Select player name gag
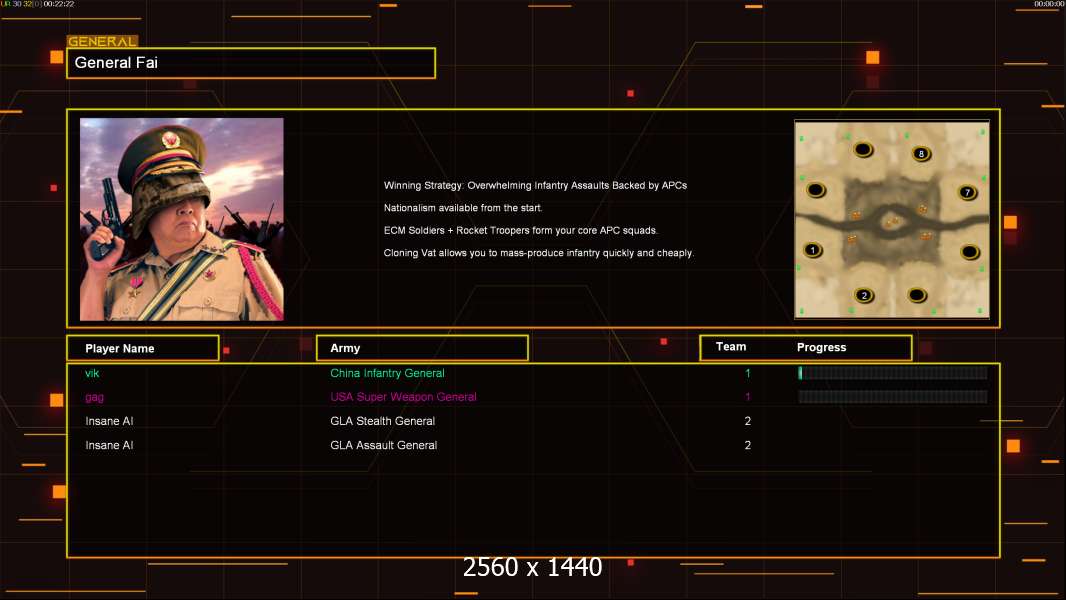Screen dimensions: 1066x600 94,398
